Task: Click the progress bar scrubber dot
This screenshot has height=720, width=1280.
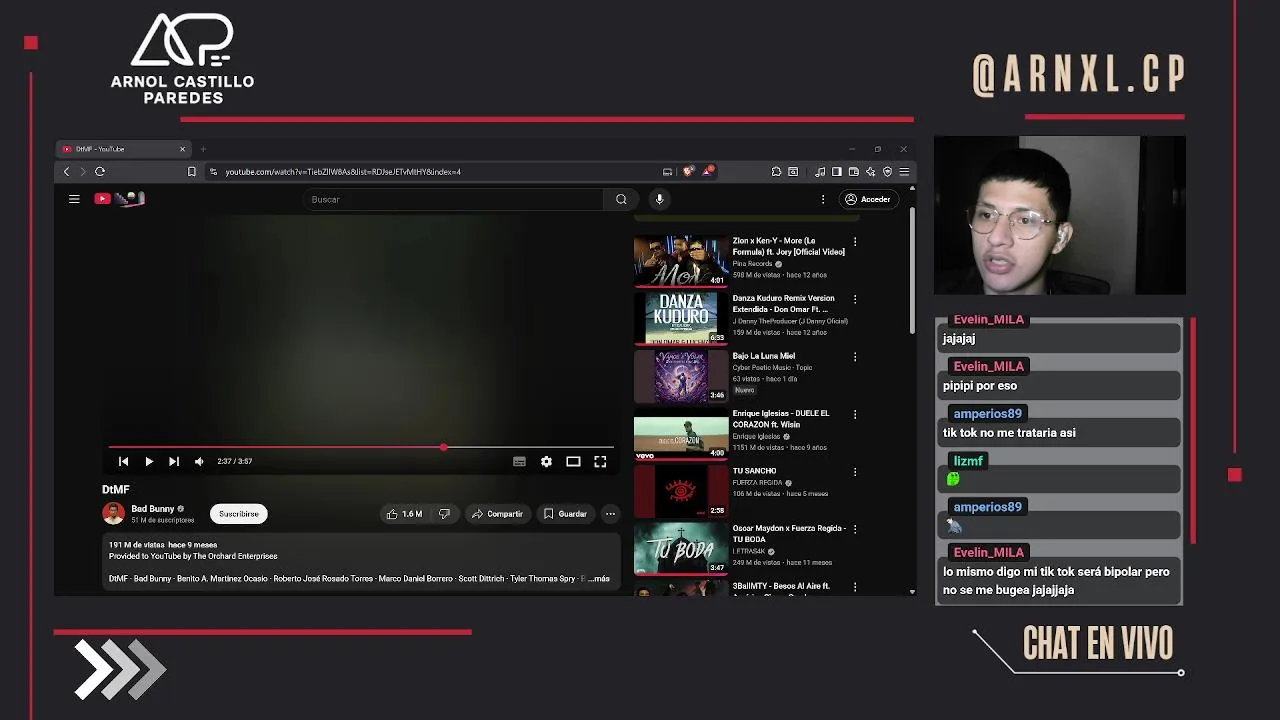Action: coord(444,447)
